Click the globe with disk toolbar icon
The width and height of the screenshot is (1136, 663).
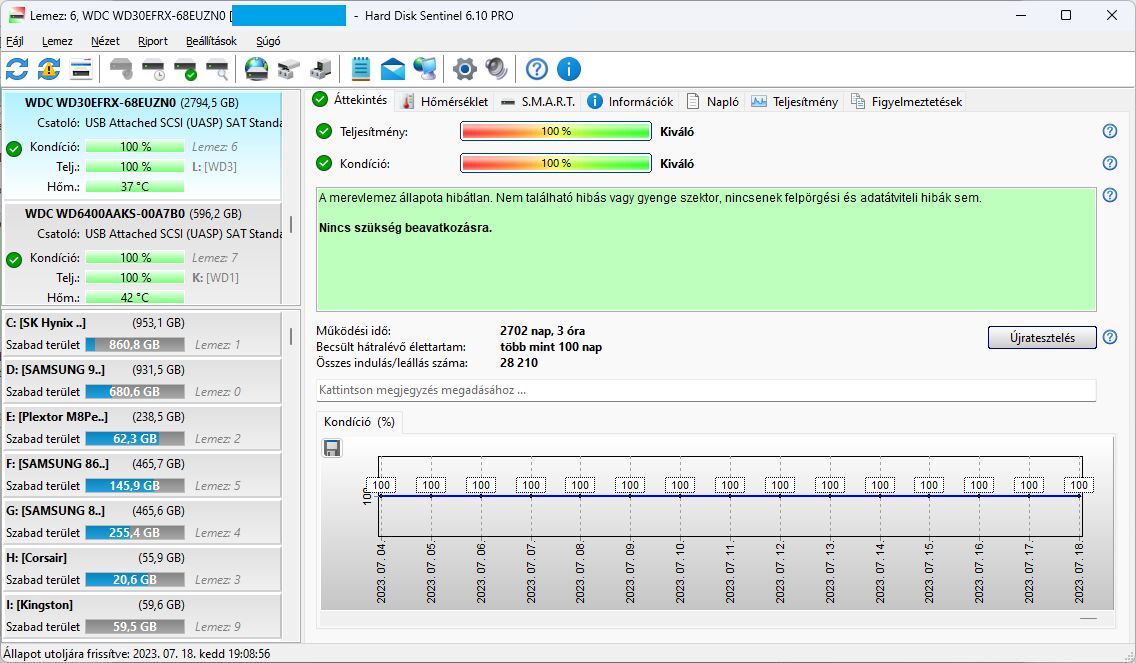256,70
